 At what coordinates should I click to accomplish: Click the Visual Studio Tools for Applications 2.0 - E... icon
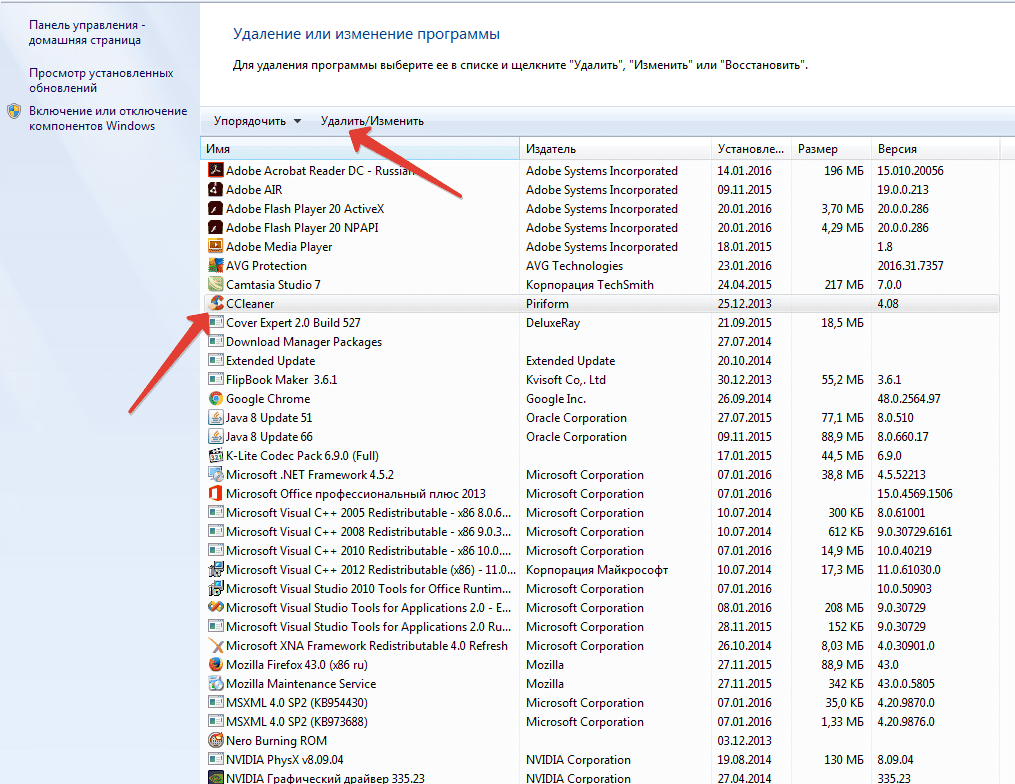pos(216,607)
